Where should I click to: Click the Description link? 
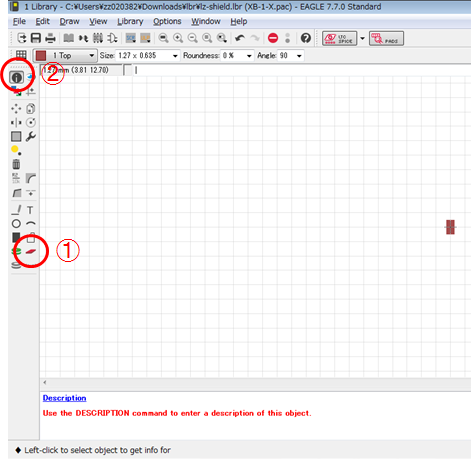[x=64, y=398]
